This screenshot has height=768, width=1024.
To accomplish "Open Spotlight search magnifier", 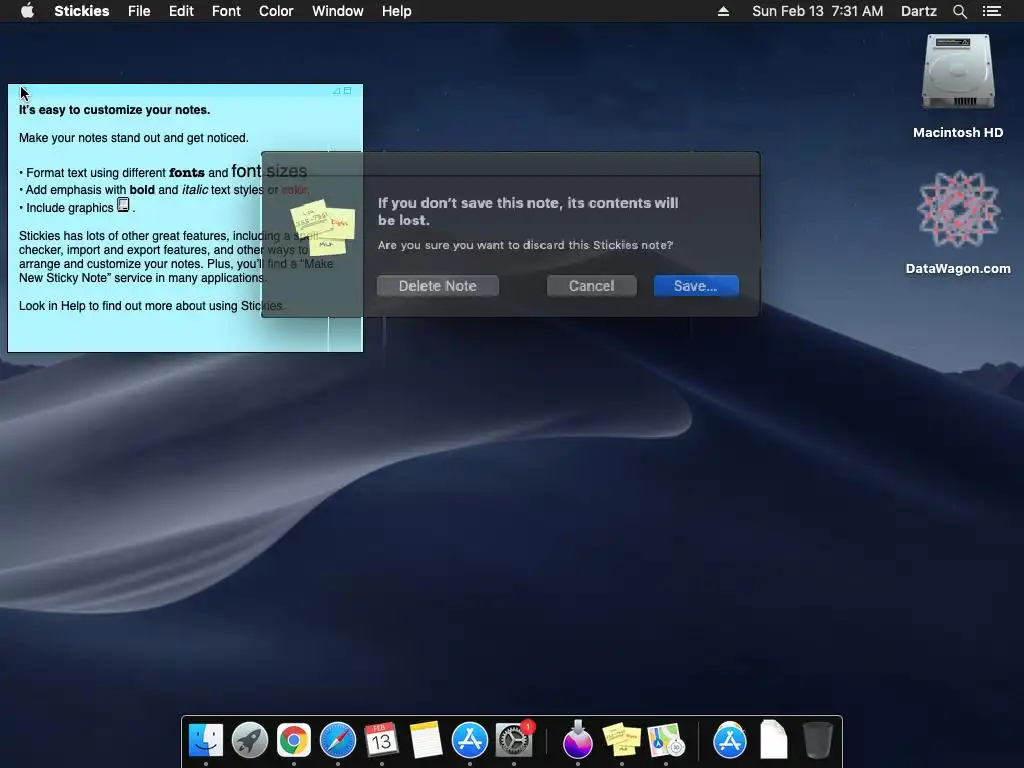I will pyautogui.click(x=959, y=11).
